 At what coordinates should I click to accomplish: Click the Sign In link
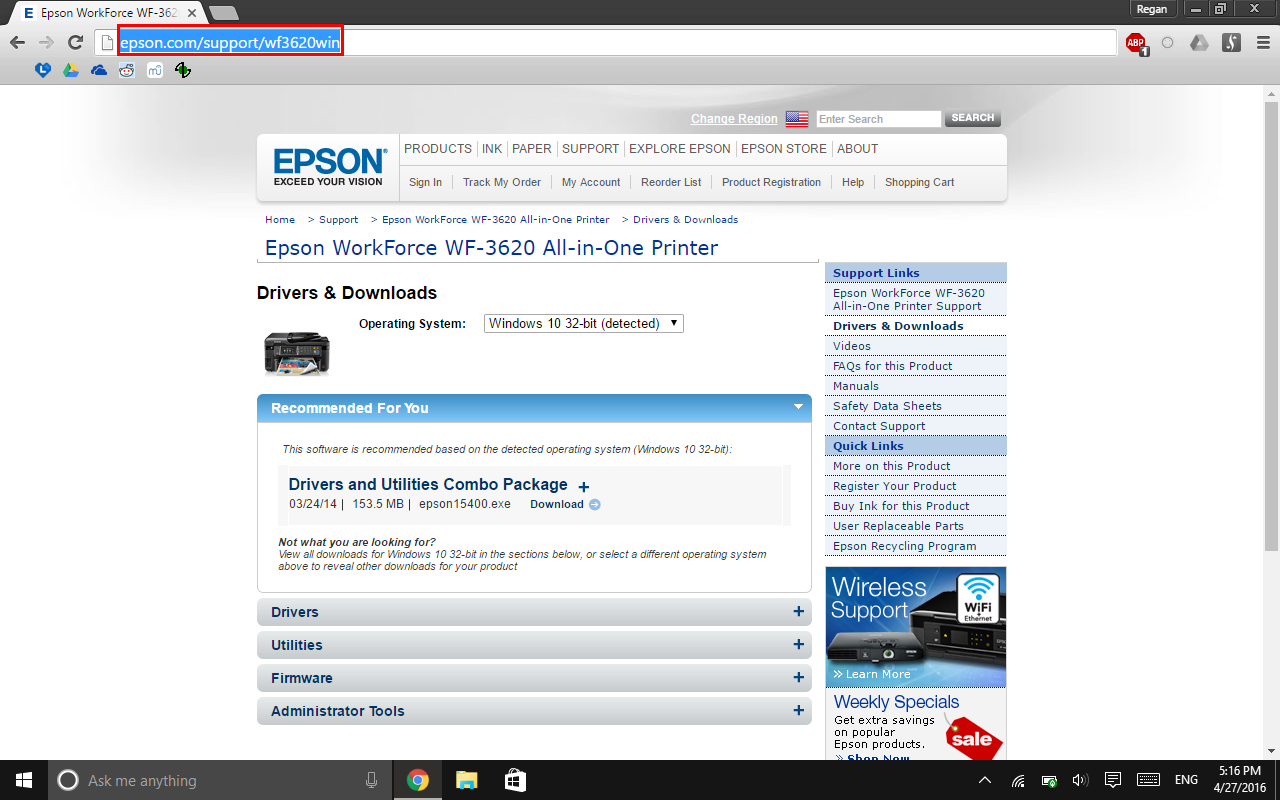click(x=425, y=182)
